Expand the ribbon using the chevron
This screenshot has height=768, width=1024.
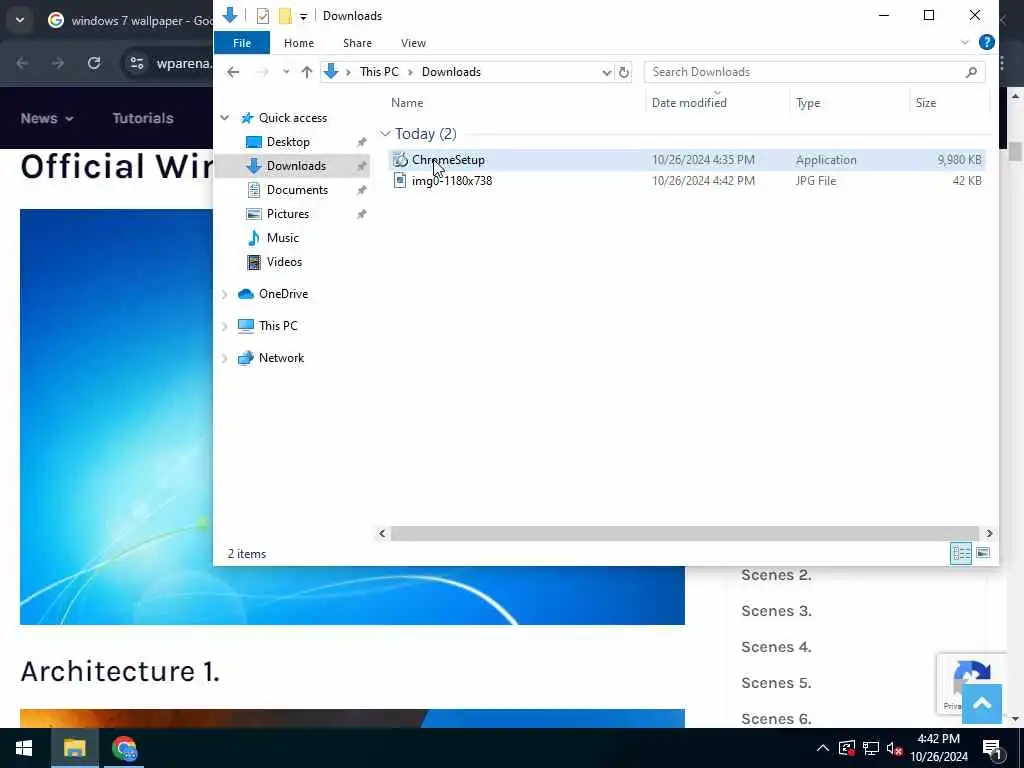coord(965,42)
